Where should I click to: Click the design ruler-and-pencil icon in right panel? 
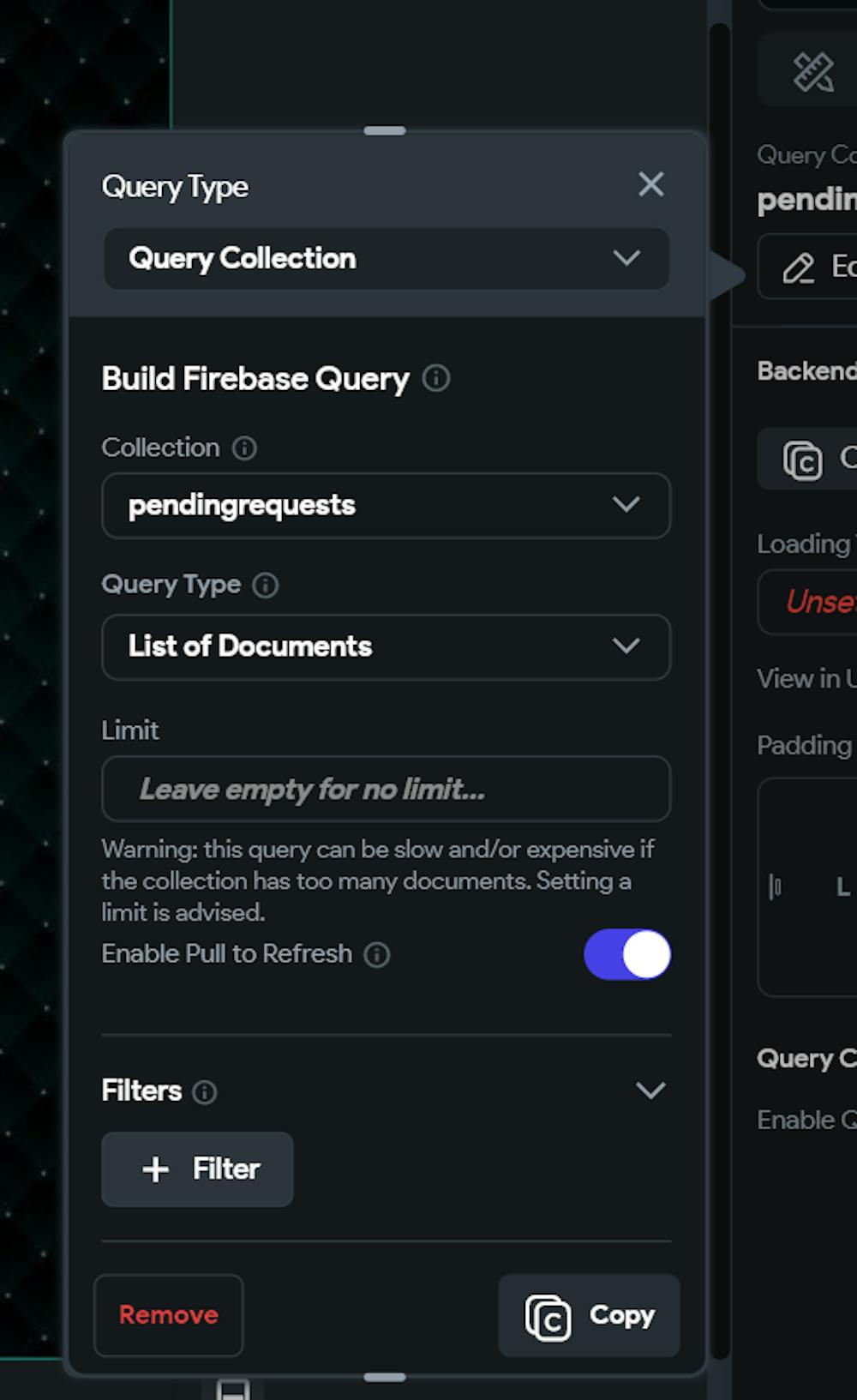(812, 71)
